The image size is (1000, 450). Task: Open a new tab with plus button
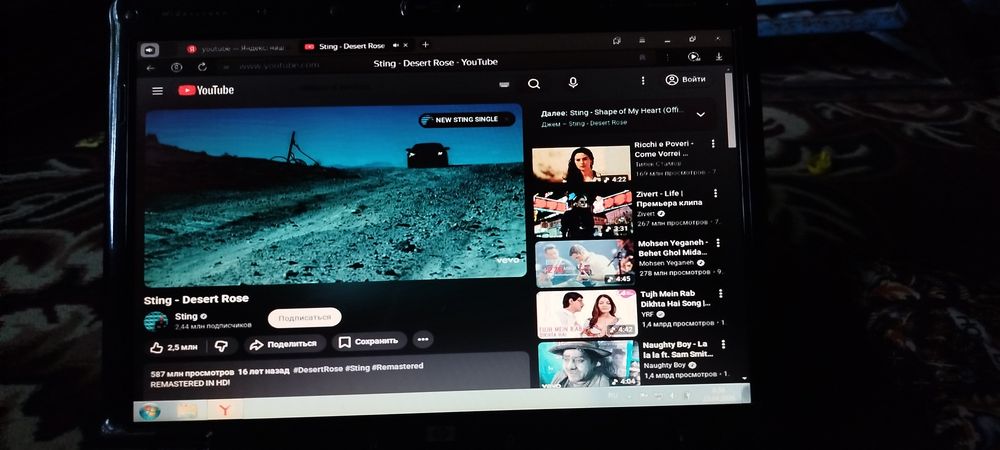(425, 45)
